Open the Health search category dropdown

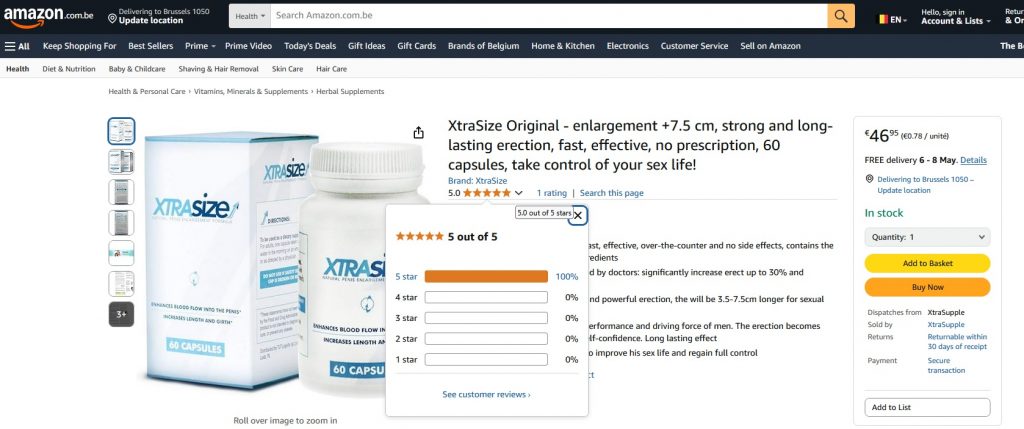250,16
